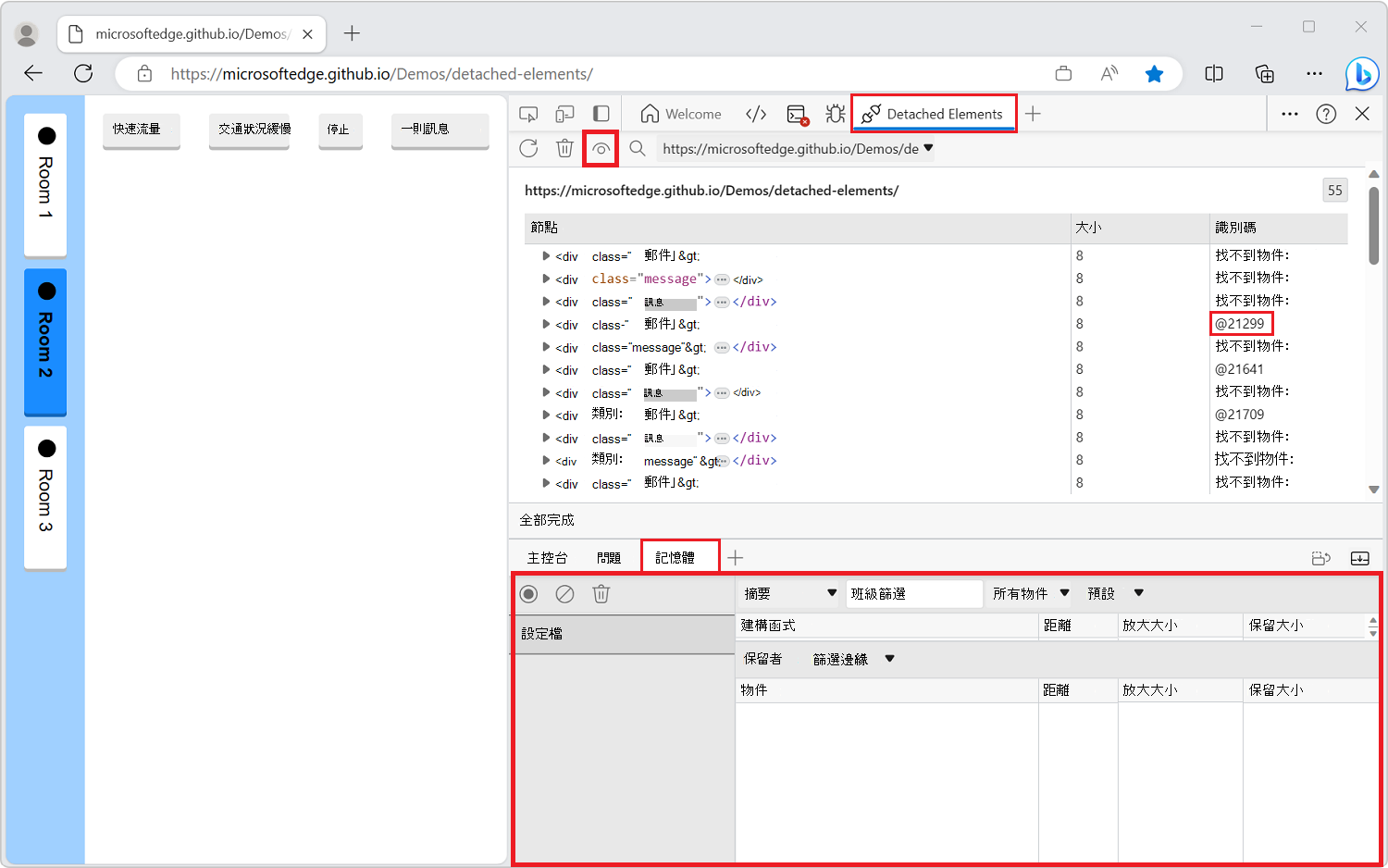Screen dimensions: 1388x868
Task: Click the Analyze eye icon
Action: (x=601, y=148)
